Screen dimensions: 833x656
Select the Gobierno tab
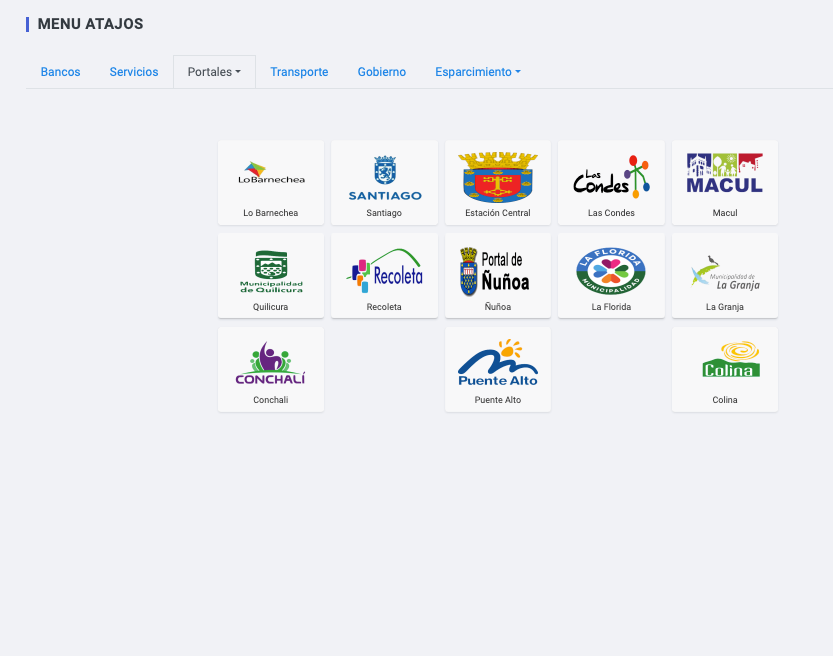click(x=381, y=72)
